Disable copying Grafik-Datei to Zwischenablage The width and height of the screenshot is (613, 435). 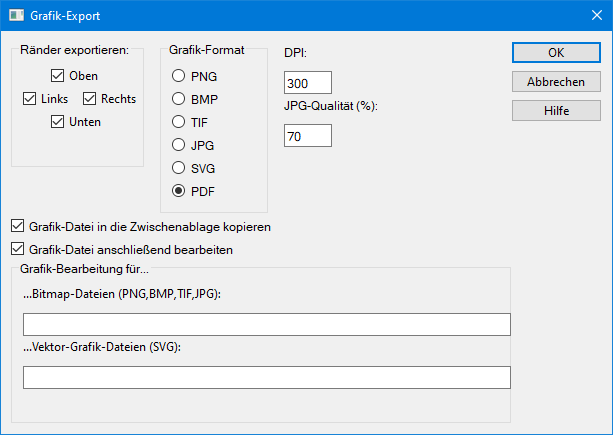coord(17,227)
